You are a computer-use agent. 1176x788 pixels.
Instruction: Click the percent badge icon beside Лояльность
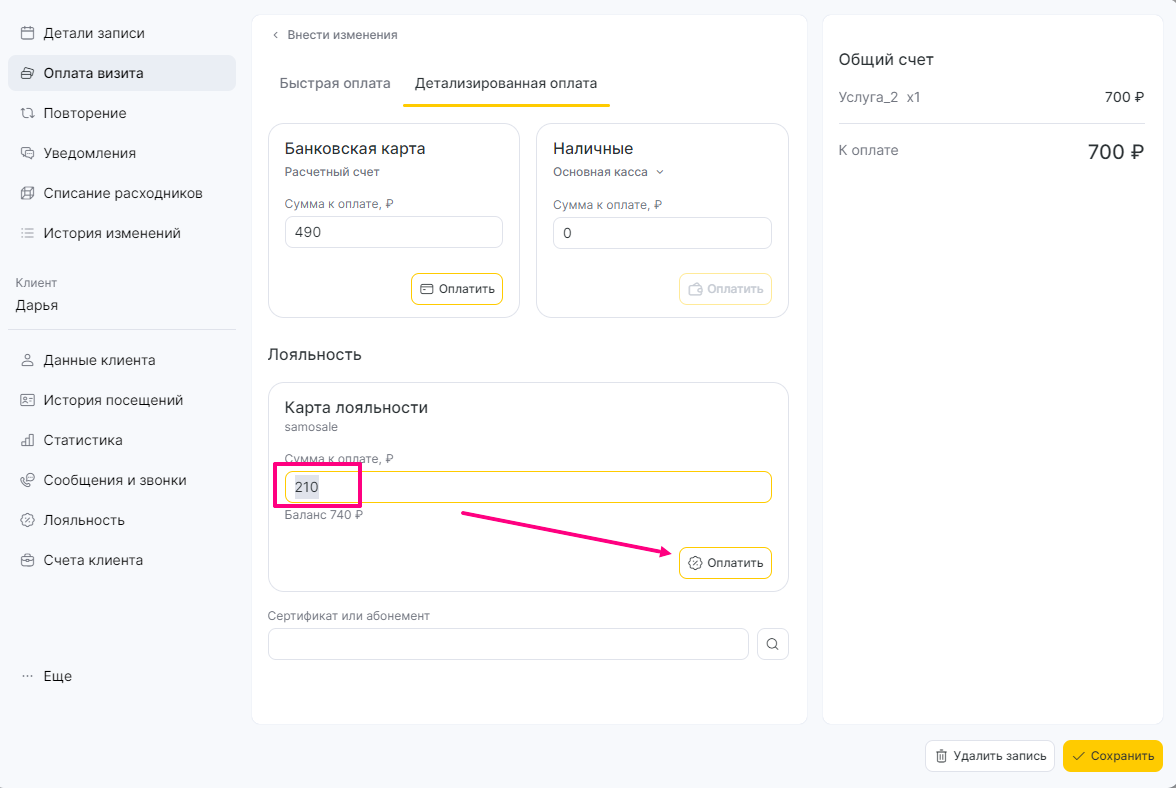coord(28,520)
